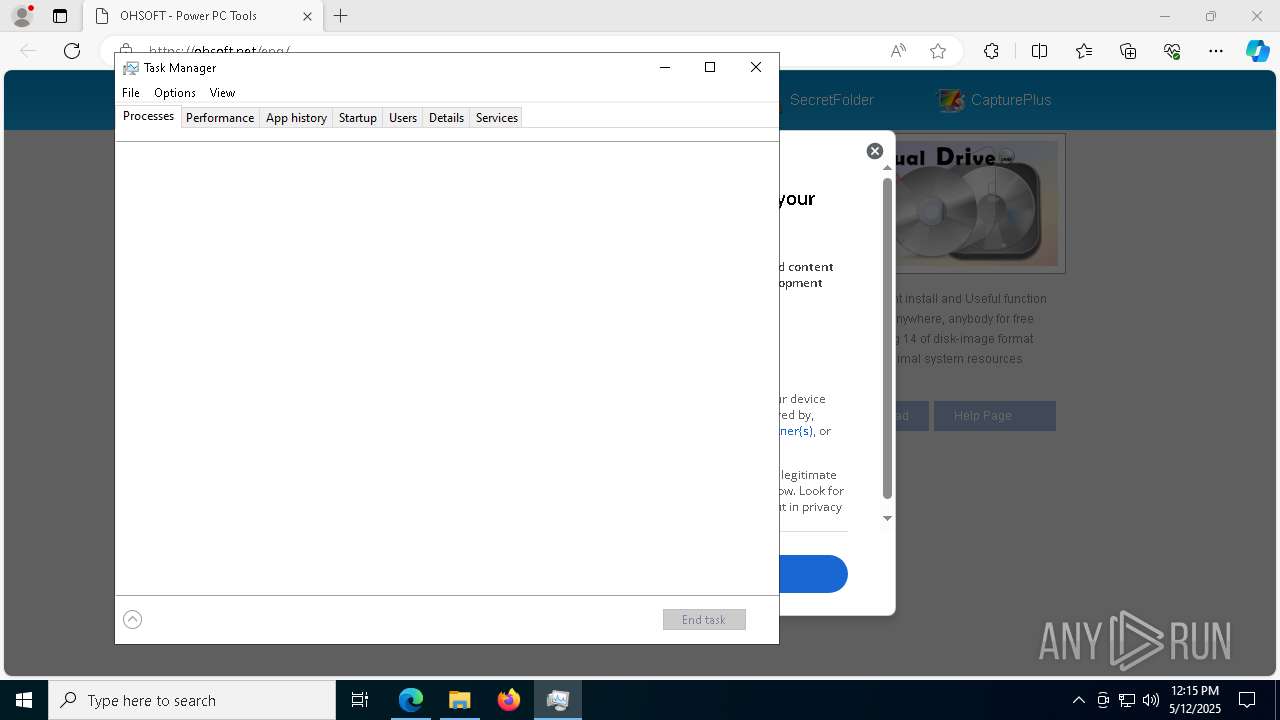Open the Copilot icon in Edge
The image size is (1280, 720).
pyautogui.click(x=1258, y=51)
